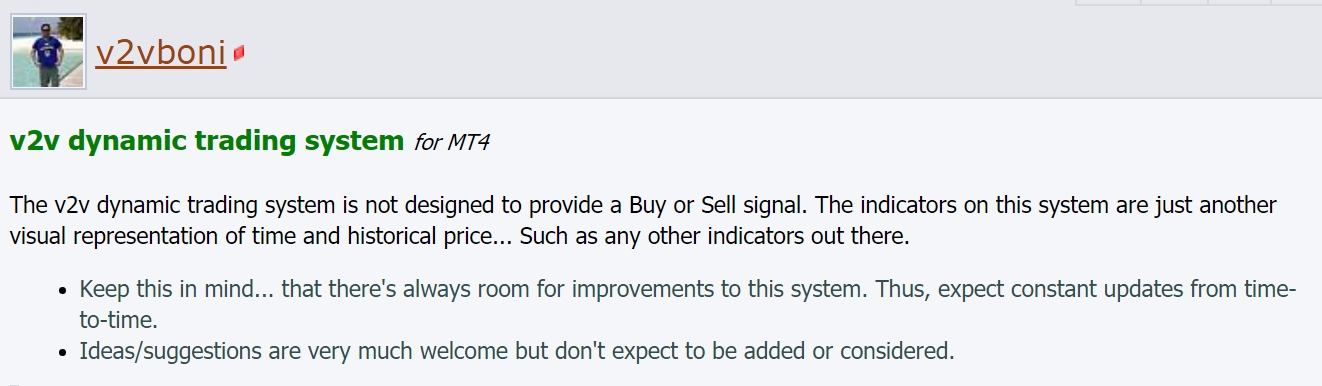Click the 'Ideas/suggestions are very much welcome' bullet
Image resolution: width=1322 pixels, height=386 pixels.
(517, 351)
